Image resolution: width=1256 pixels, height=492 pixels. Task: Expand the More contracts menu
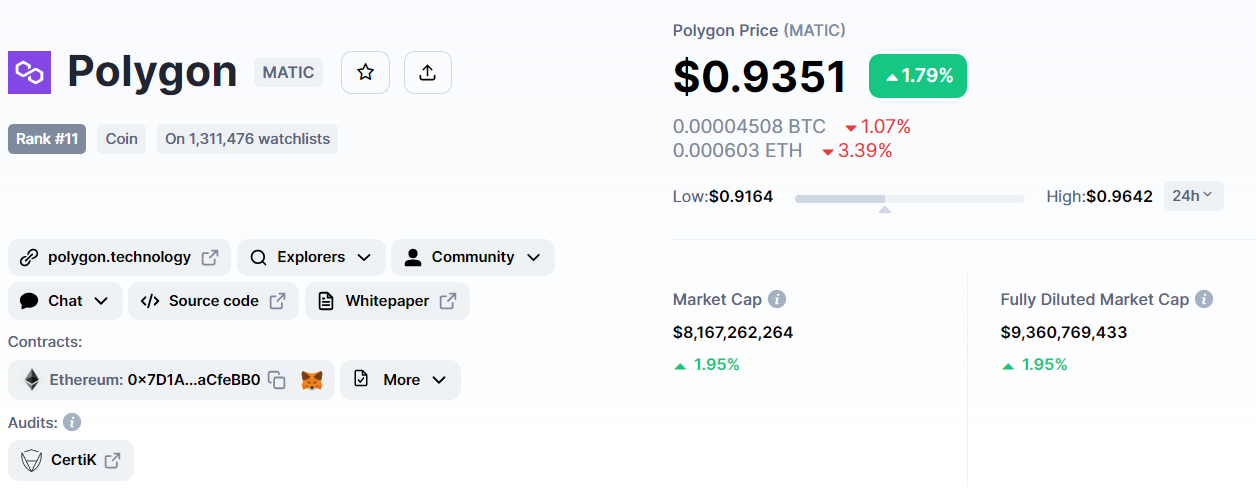point(400,380)
